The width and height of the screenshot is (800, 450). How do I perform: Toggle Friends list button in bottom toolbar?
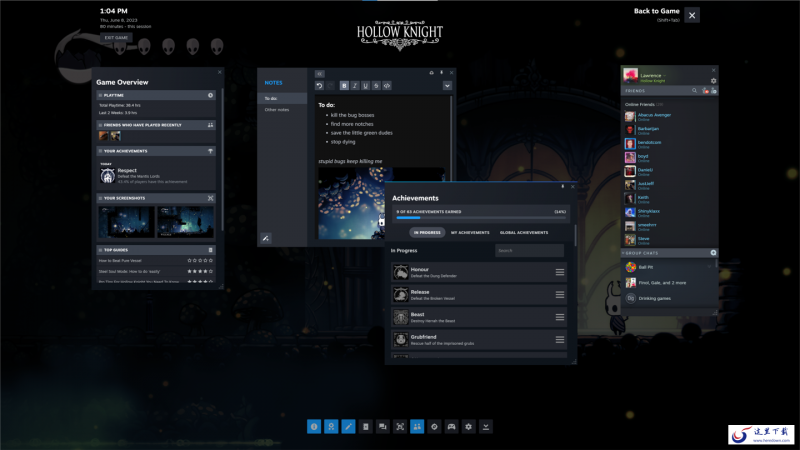click(417, 427)
